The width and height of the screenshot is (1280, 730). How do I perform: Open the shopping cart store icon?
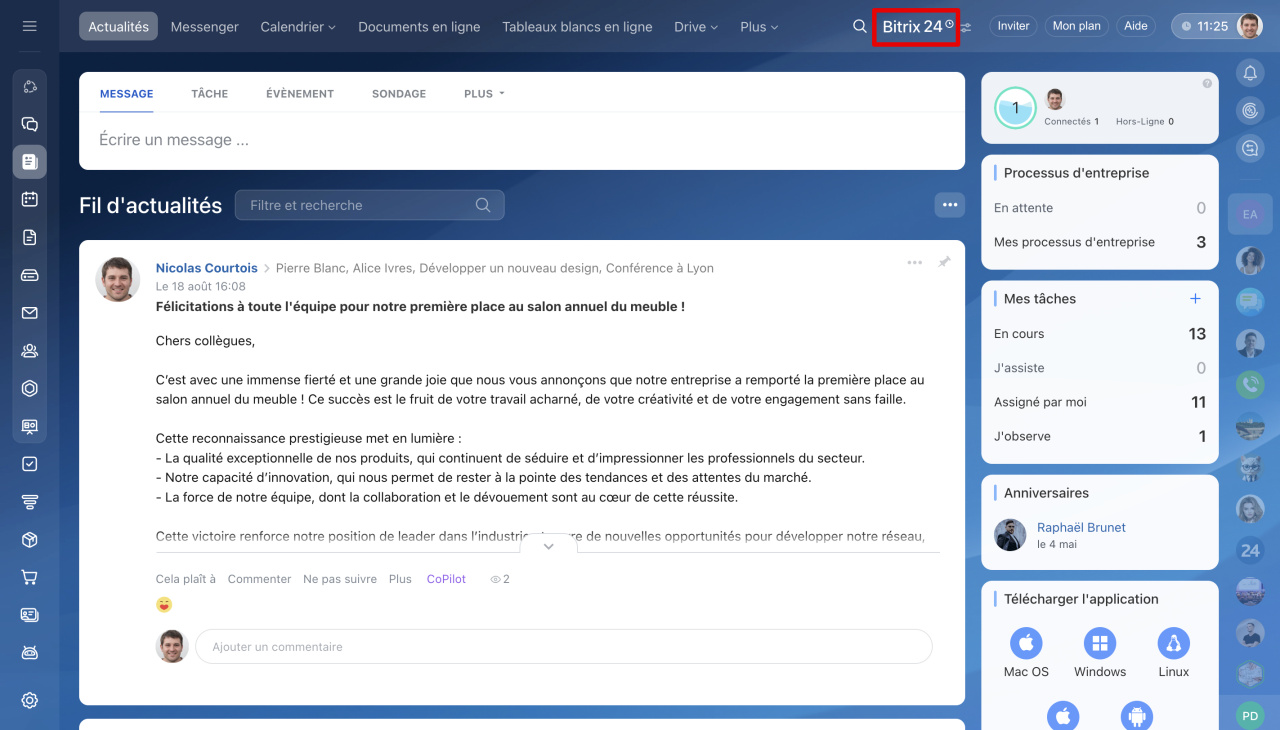pos(29,577)
